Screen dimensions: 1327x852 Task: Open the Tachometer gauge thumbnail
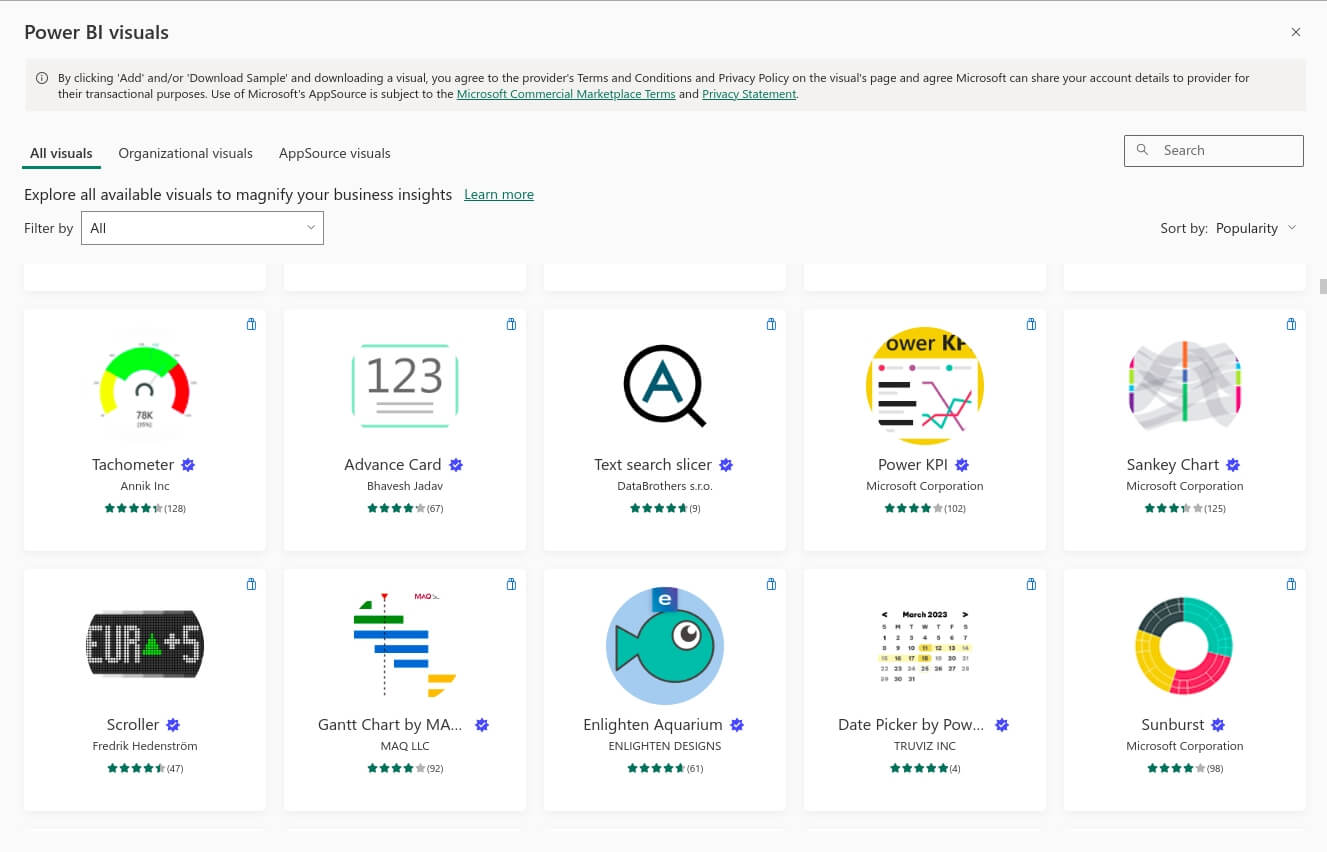[145, 386]
